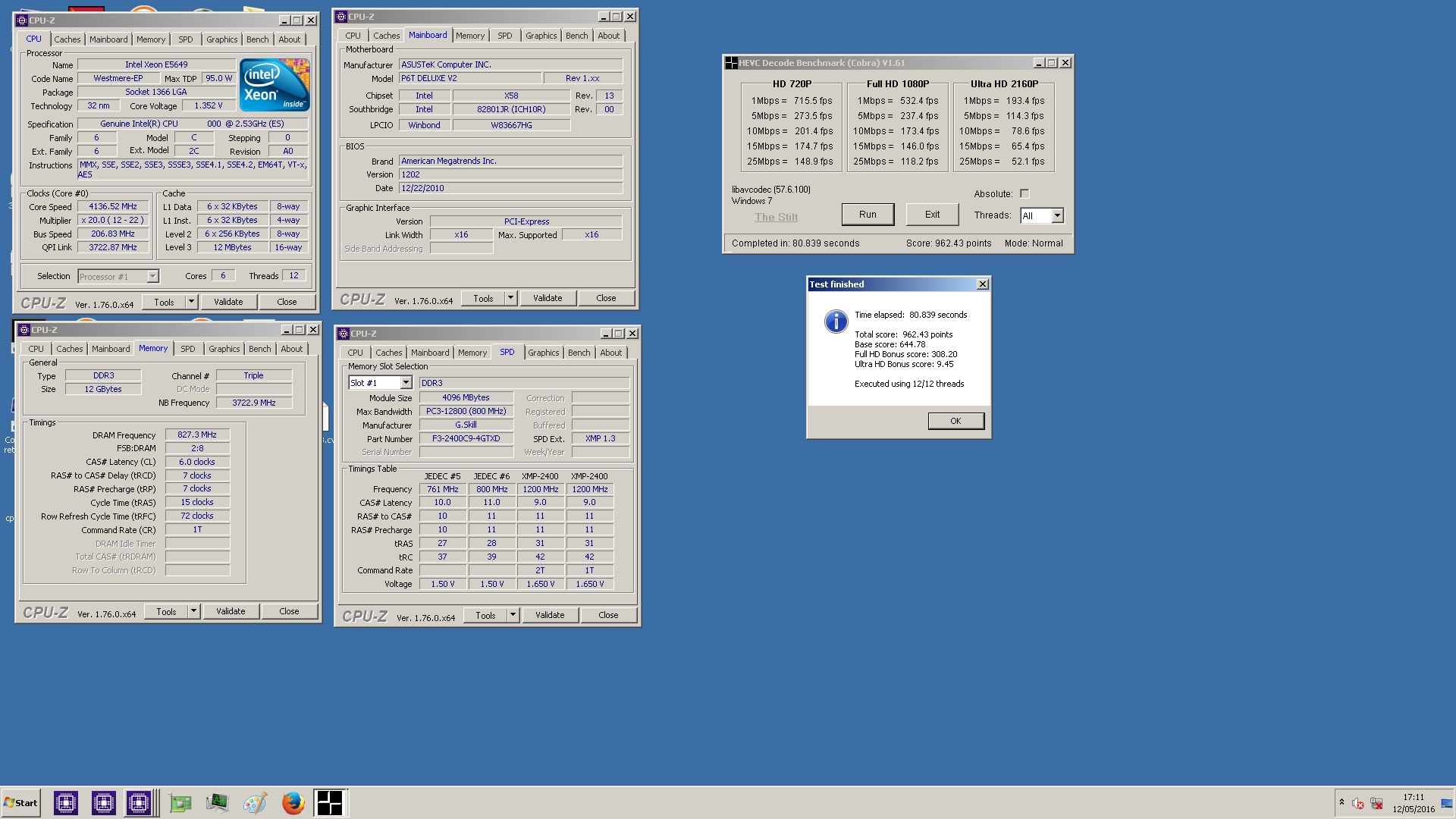Switch to Bench tab in Mainboard window
Viewport: 1456px width, 819px height.
coord(576,36)
